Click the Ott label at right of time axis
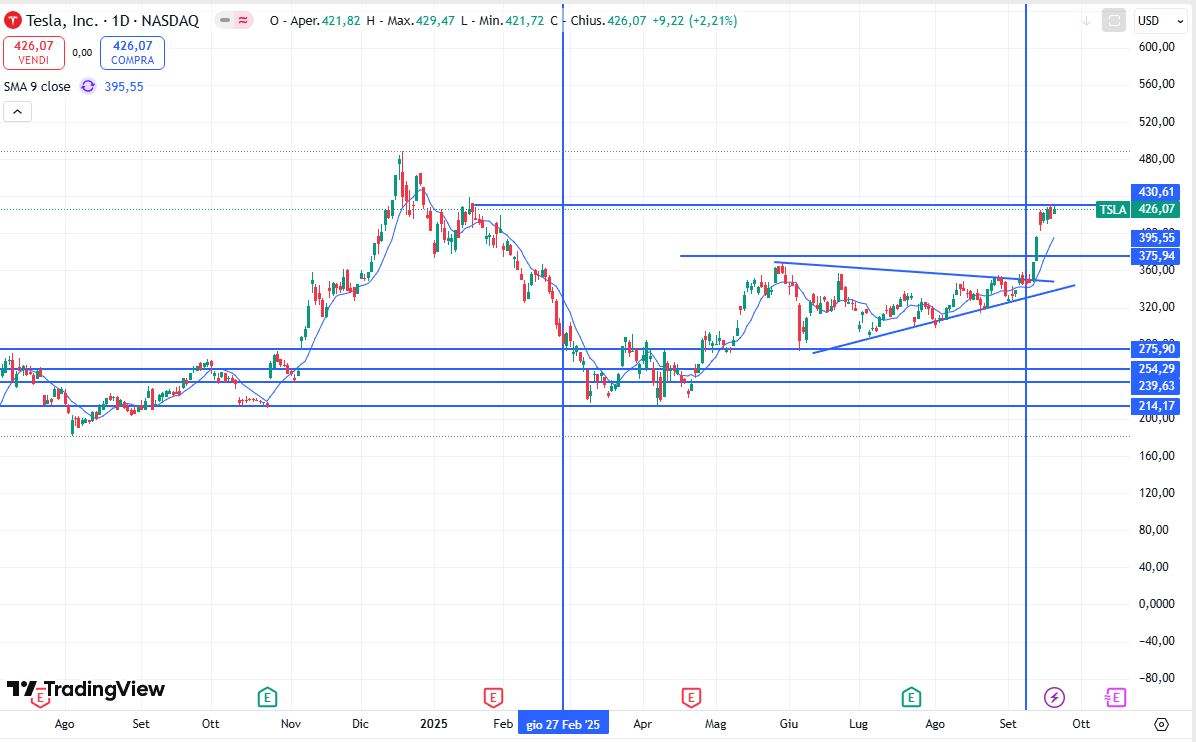 pos(1081,724)
